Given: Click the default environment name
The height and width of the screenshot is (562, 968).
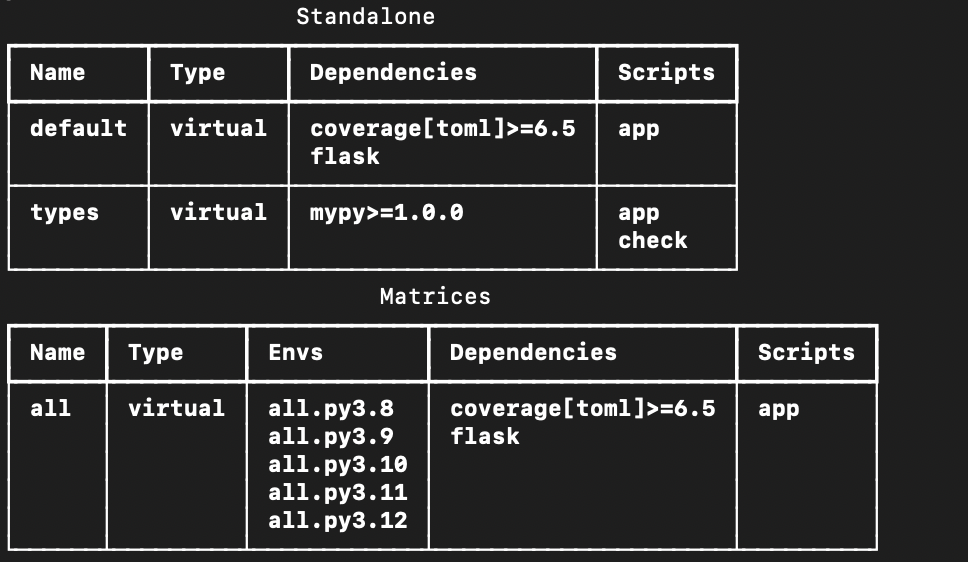Looking at the screenshot, I should click(x=78, y=129).
